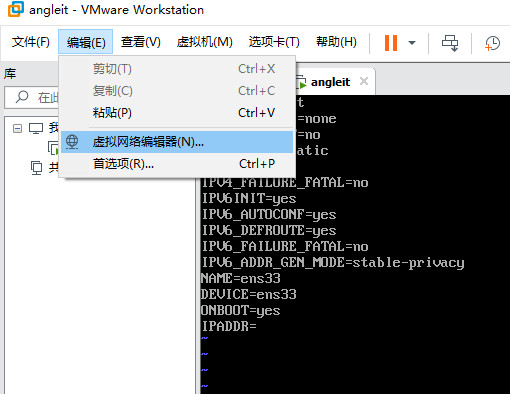Open 首选项(R)... preferences entry

(177, 164)
